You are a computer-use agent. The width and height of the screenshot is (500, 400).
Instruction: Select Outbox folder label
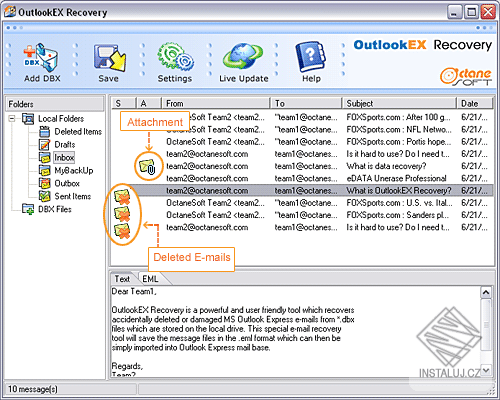pos(67,183)
